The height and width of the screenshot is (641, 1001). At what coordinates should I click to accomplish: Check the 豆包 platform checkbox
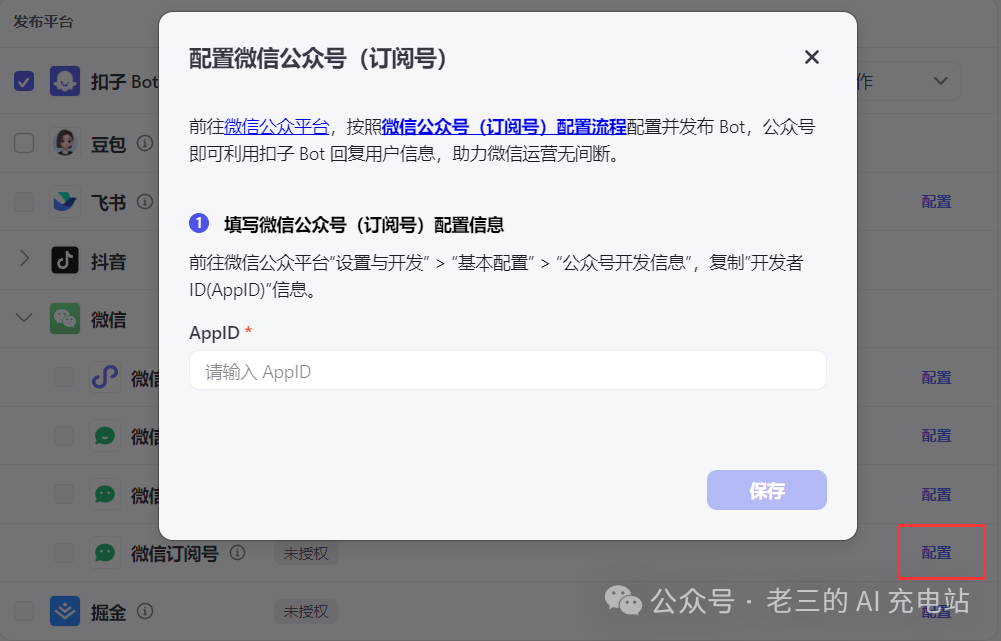coord(24,143)
